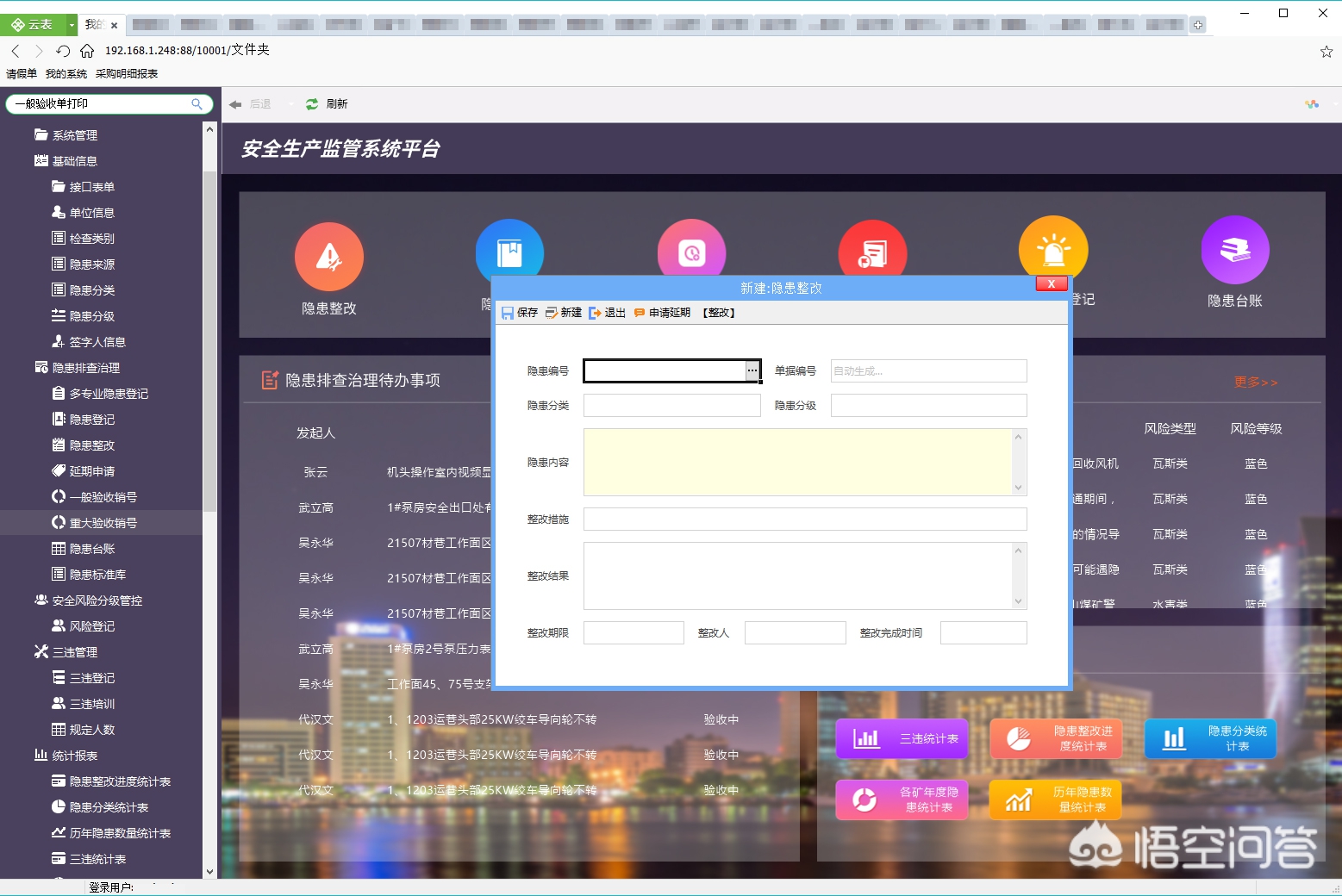The image size is (1342, 896).
Task: Select 隐患来源 in the sidebar
Action: [x=84, y=264]
